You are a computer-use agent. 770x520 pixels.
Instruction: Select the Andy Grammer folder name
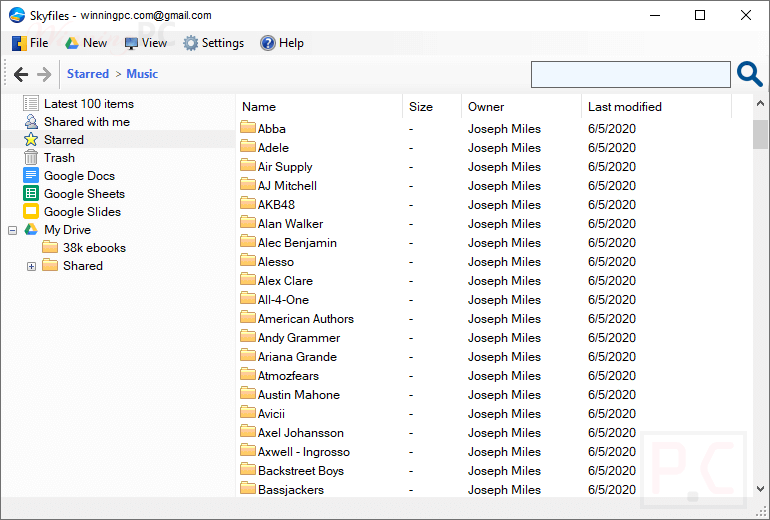click(299, 338)
